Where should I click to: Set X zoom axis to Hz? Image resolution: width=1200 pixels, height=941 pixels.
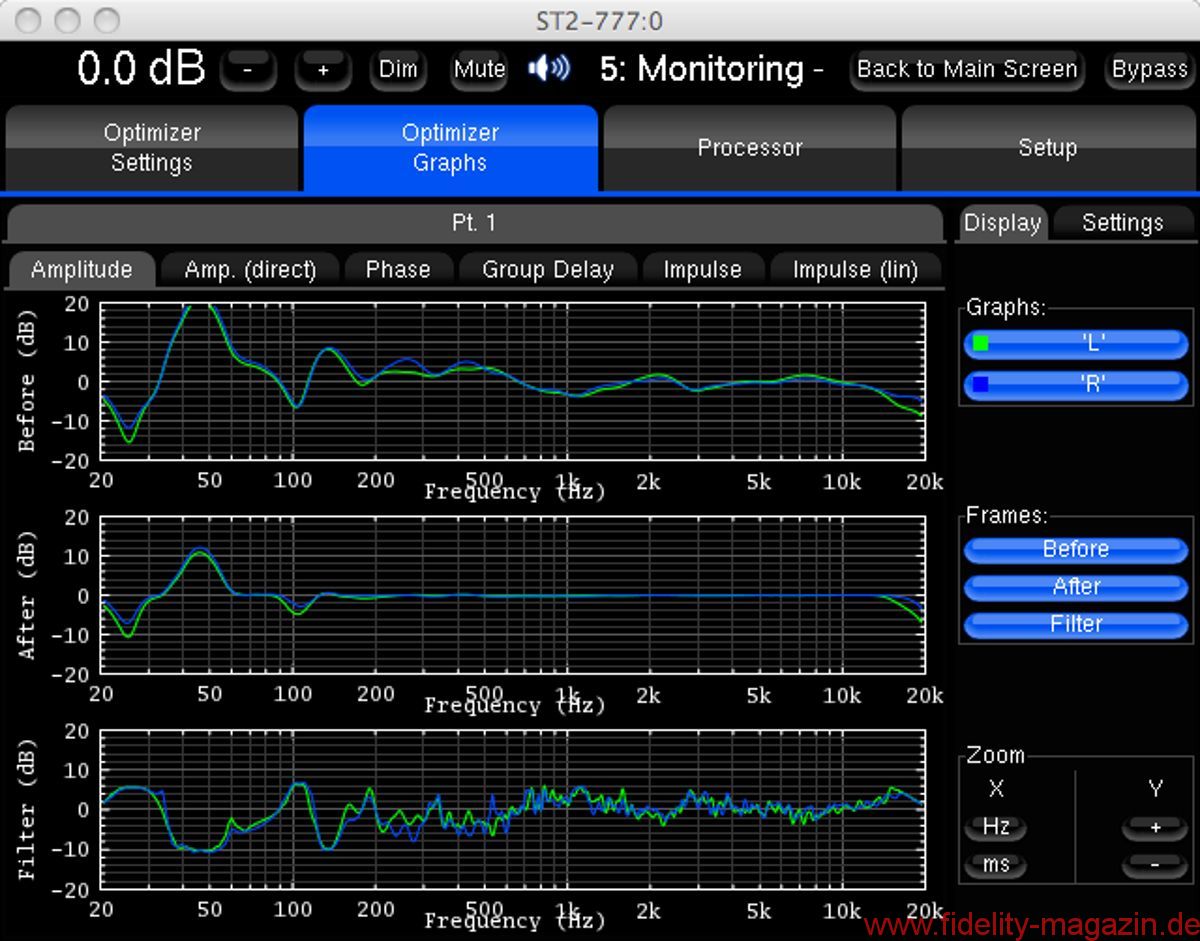[996, 827]
